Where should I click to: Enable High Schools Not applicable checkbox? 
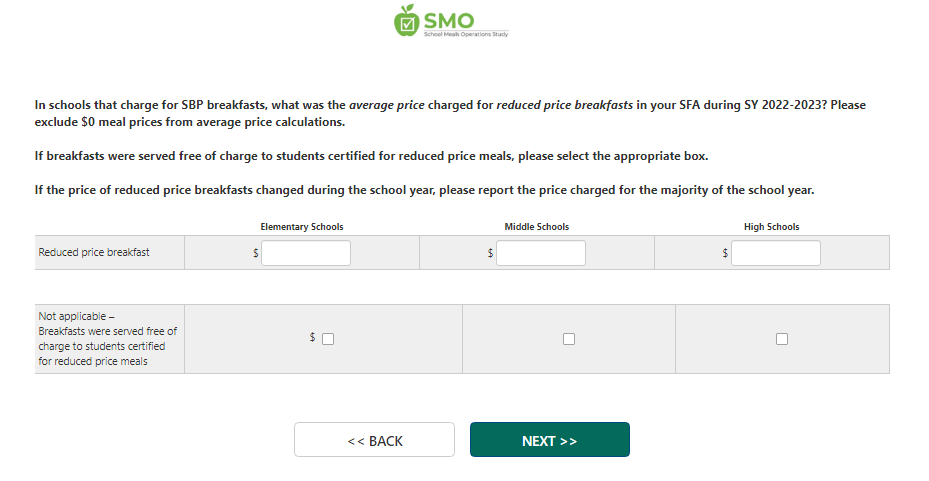(782, 339)
